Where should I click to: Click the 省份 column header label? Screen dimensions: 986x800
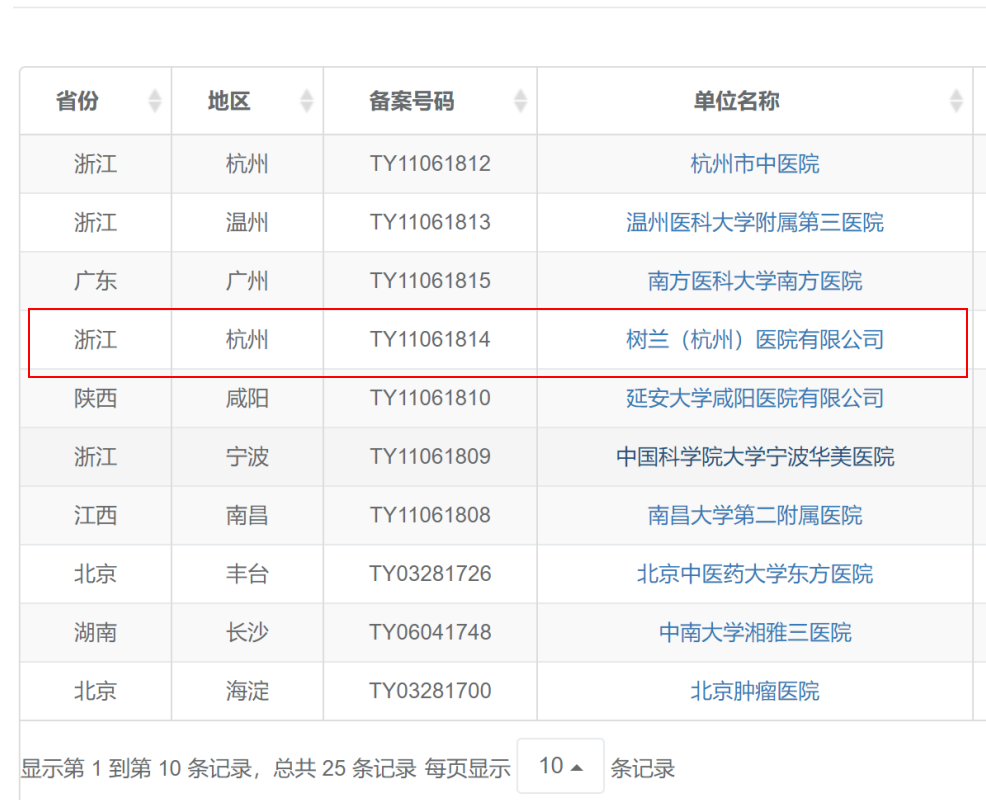point(77,101)
